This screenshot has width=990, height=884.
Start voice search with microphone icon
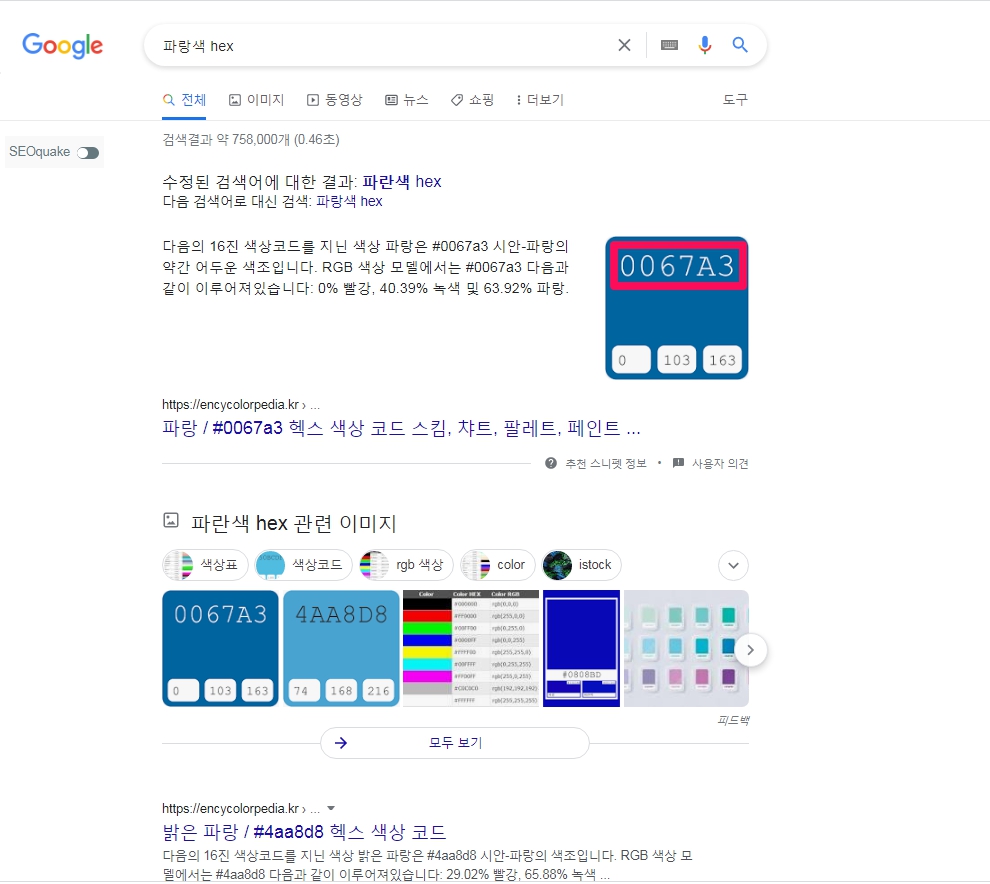(x=705, y=45)
